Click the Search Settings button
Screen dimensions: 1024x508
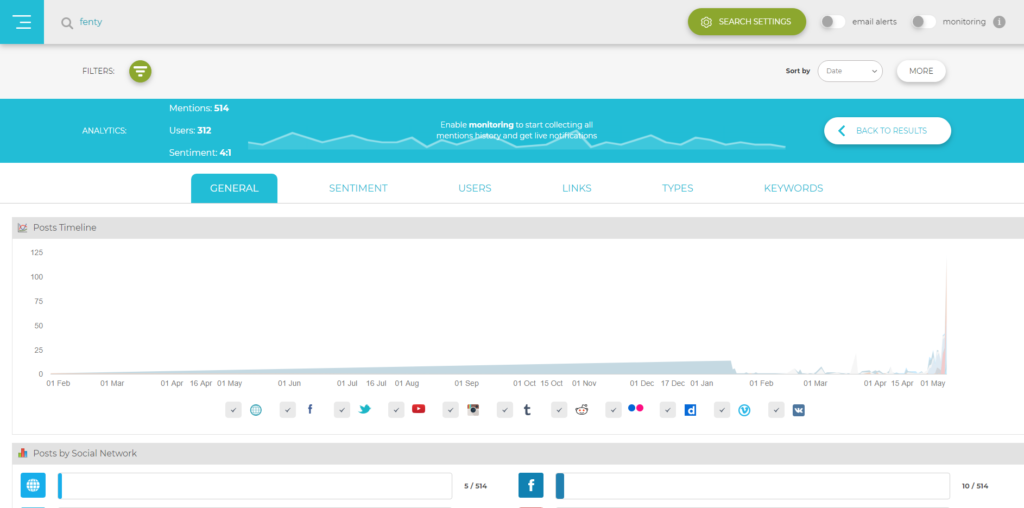746,22
